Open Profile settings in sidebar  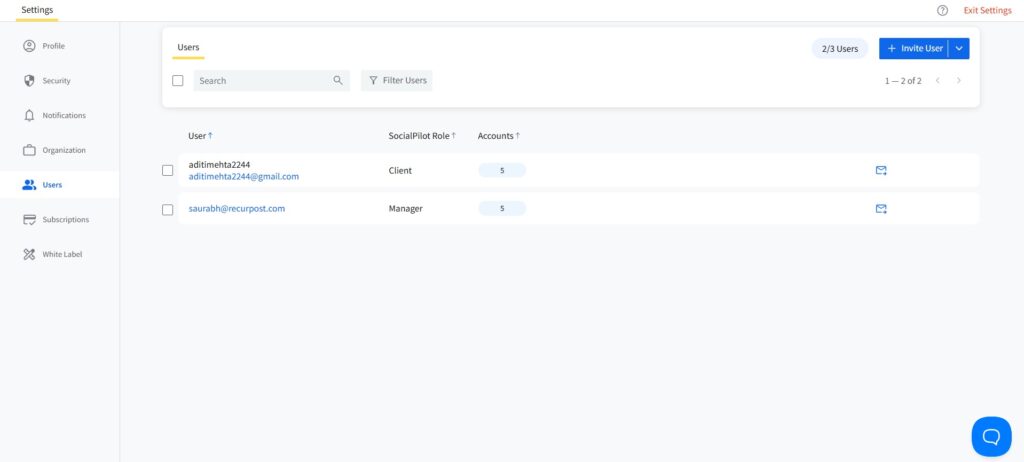pyautogui.click(x=44, y=46)
